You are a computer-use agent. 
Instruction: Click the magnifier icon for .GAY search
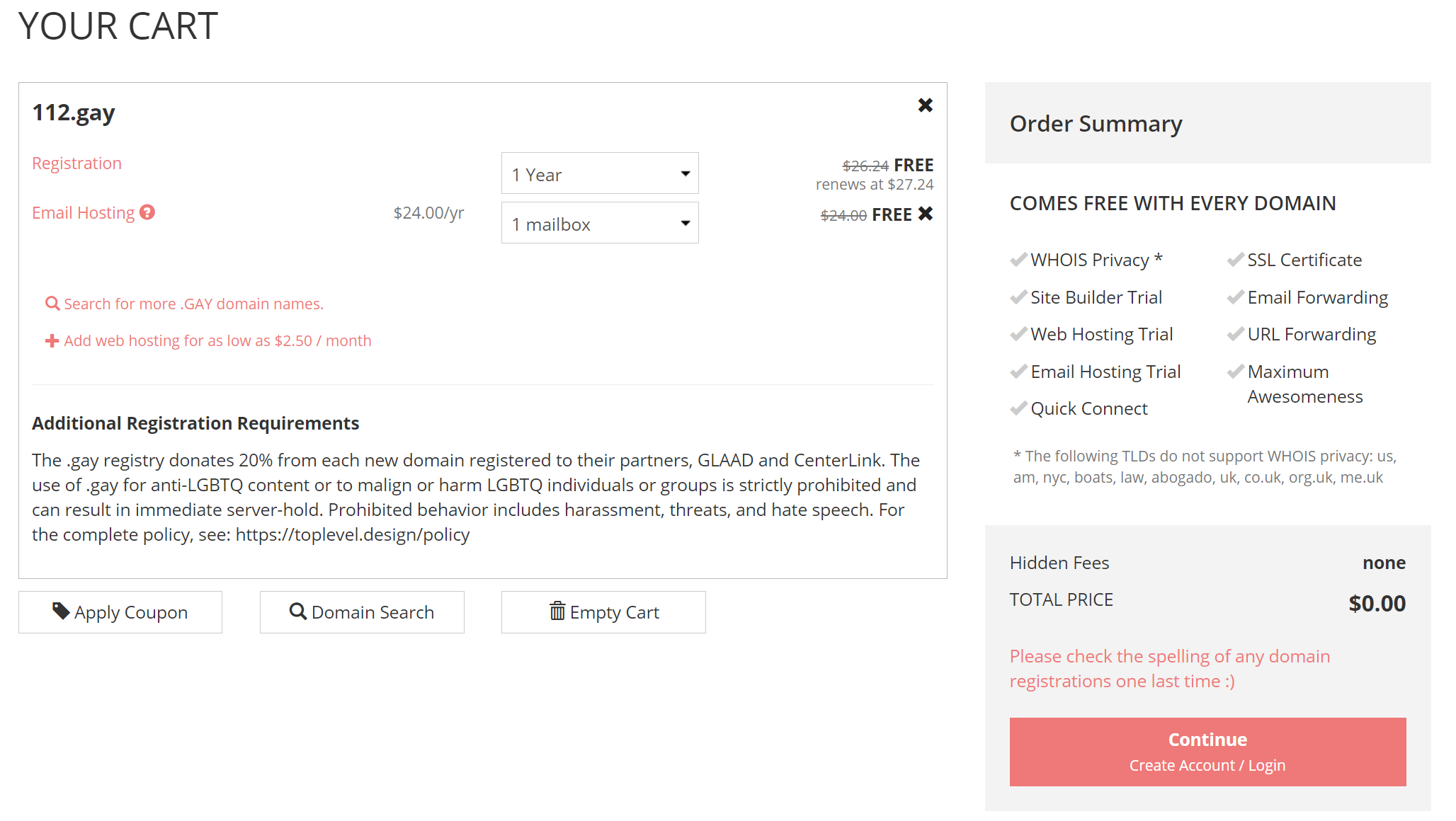[x=52, y=304]
